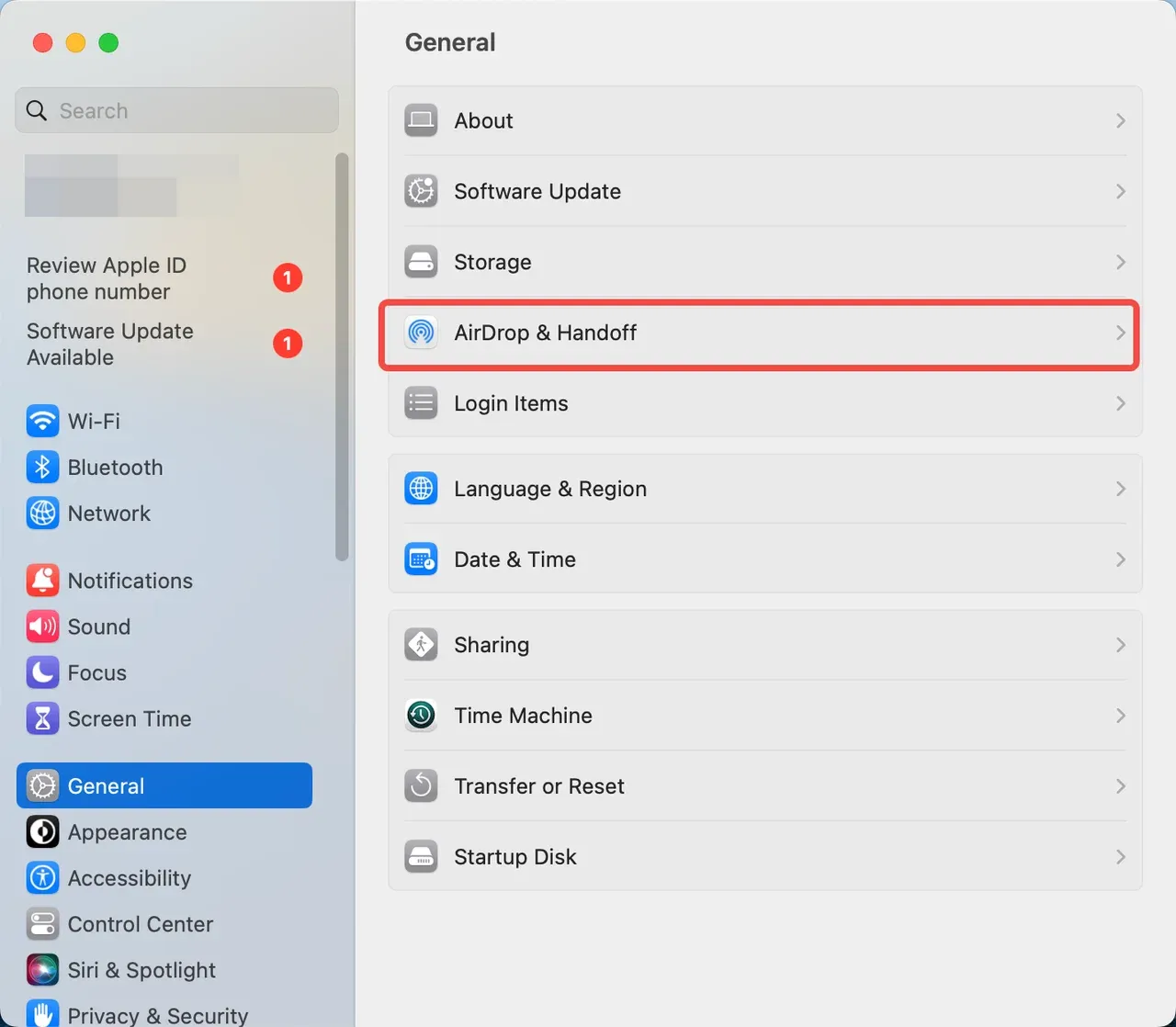This screenshot has height=1027, width=1176.
Task: Click the sidebar scrollbar
Action: coord(342,356)
